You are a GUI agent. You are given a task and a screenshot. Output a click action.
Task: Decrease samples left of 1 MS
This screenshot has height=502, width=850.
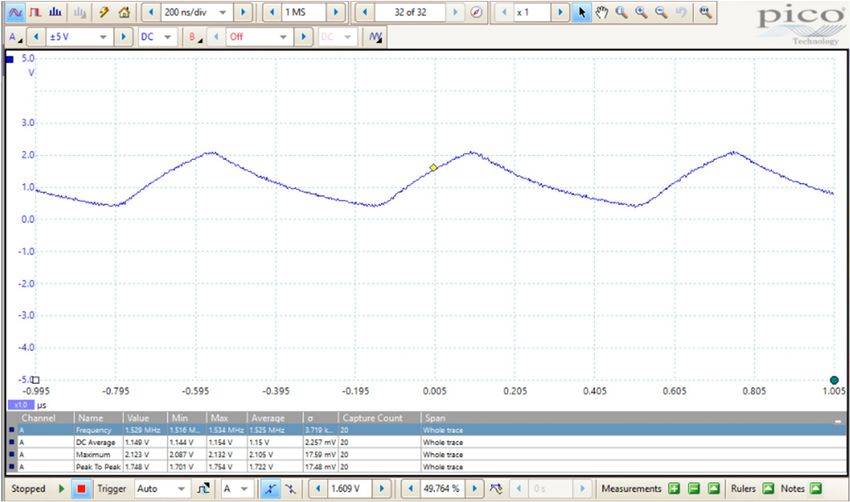(272, 12)
